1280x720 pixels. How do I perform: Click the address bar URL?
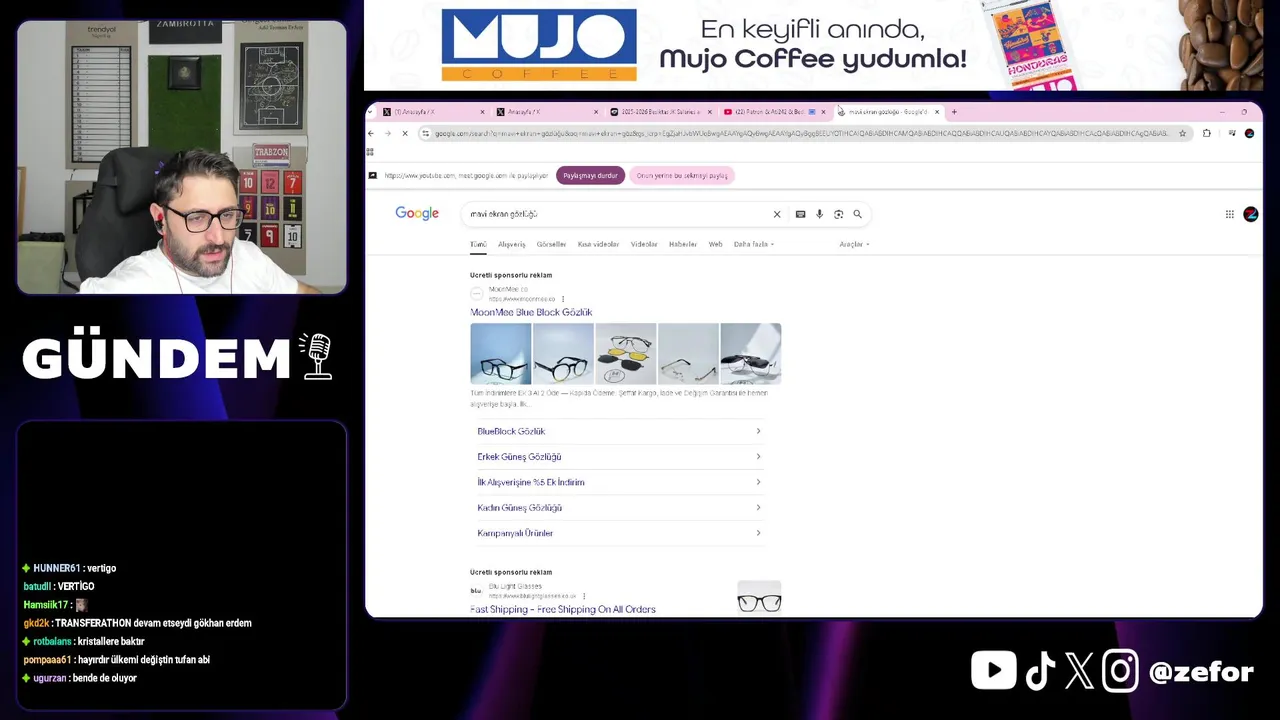pyautogui.click(x=800, y=133)
